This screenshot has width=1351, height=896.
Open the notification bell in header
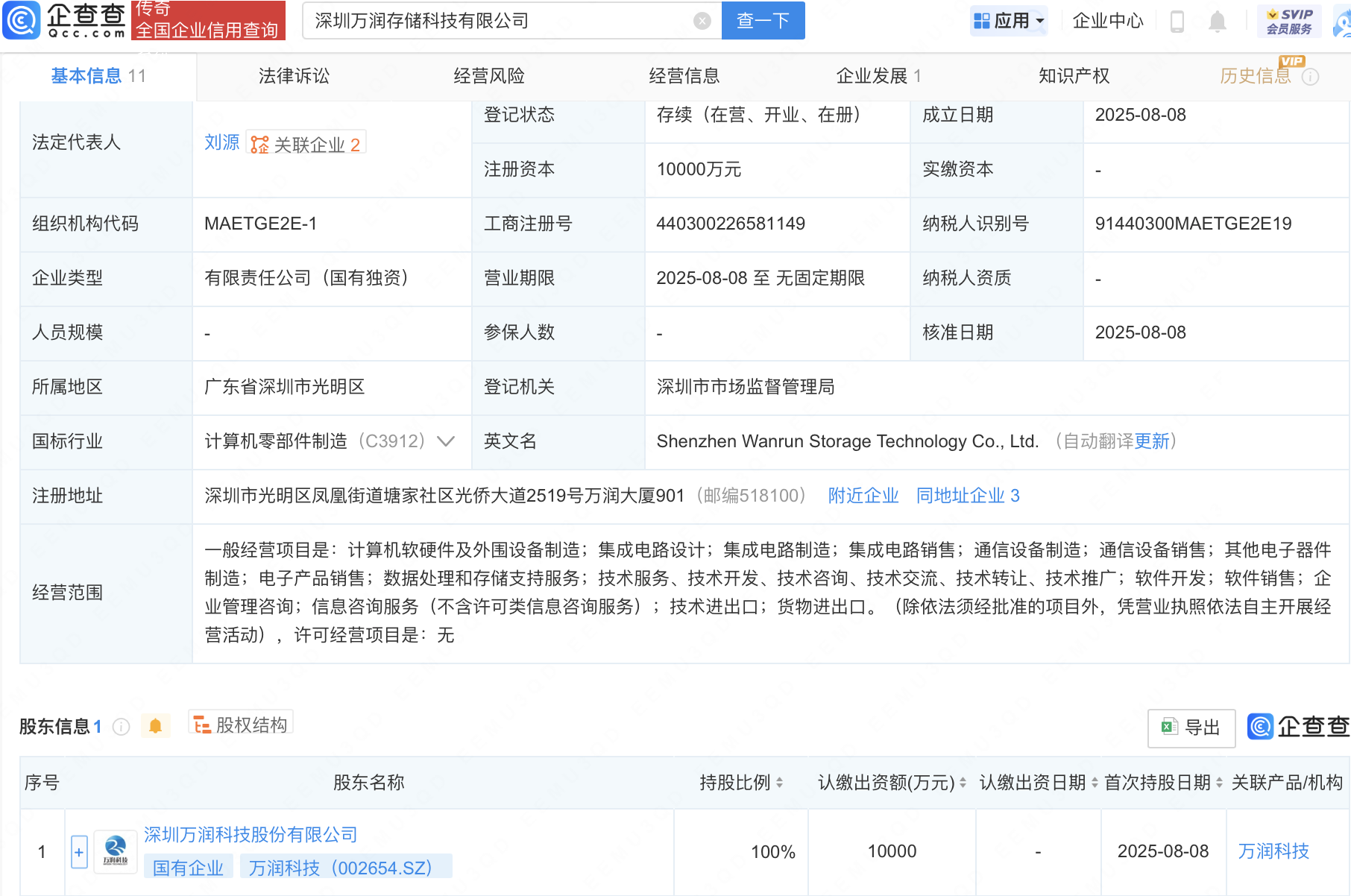[x=1218, y=21]
